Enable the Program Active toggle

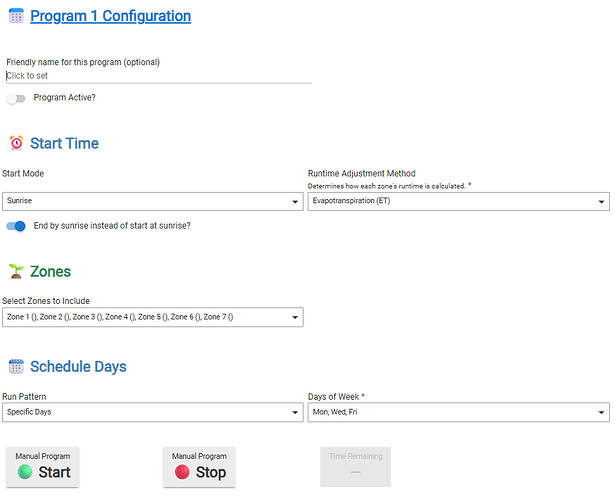15,98
